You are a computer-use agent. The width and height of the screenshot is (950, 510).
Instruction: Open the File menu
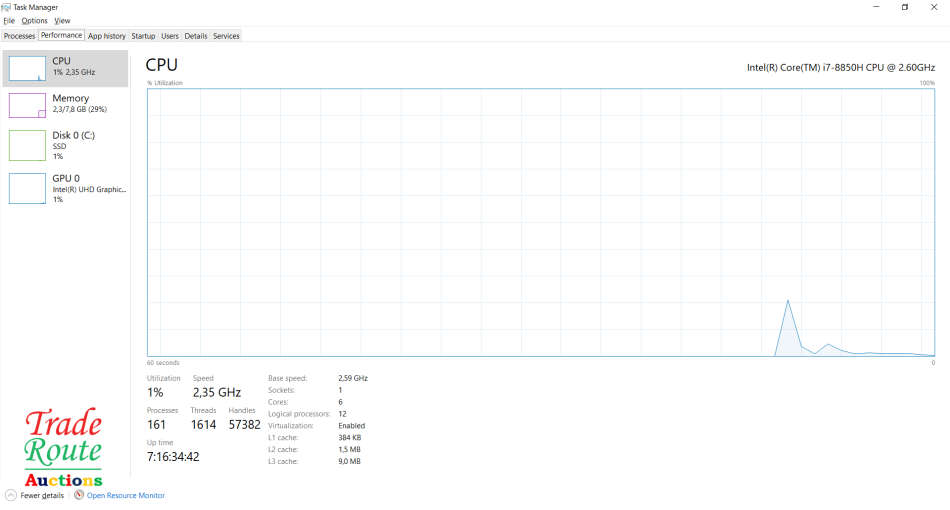point(9,20)
